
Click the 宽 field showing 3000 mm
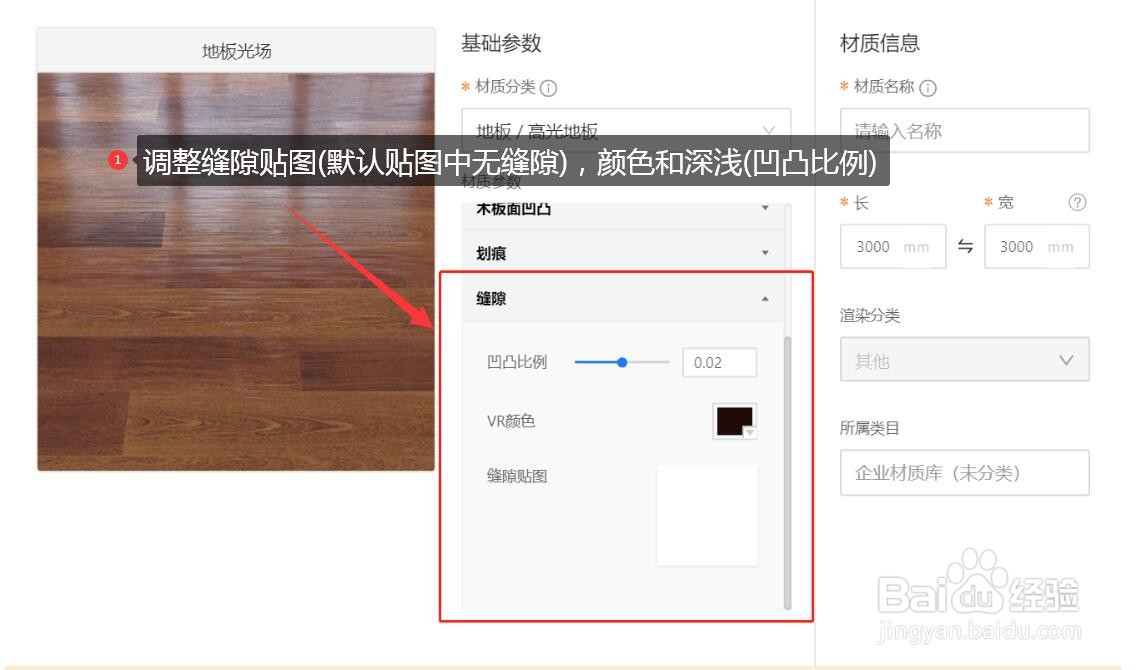coord(1037,246)
